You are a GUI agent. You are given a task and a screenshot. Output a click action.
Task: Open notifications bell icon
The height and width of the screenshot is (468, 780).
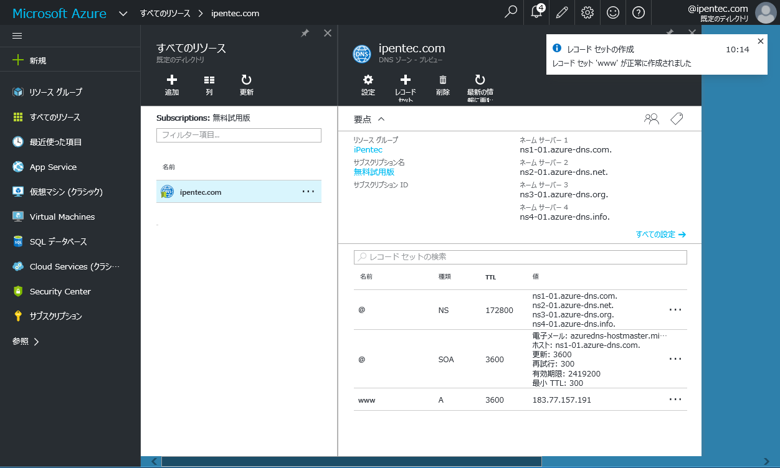(537, 11)
